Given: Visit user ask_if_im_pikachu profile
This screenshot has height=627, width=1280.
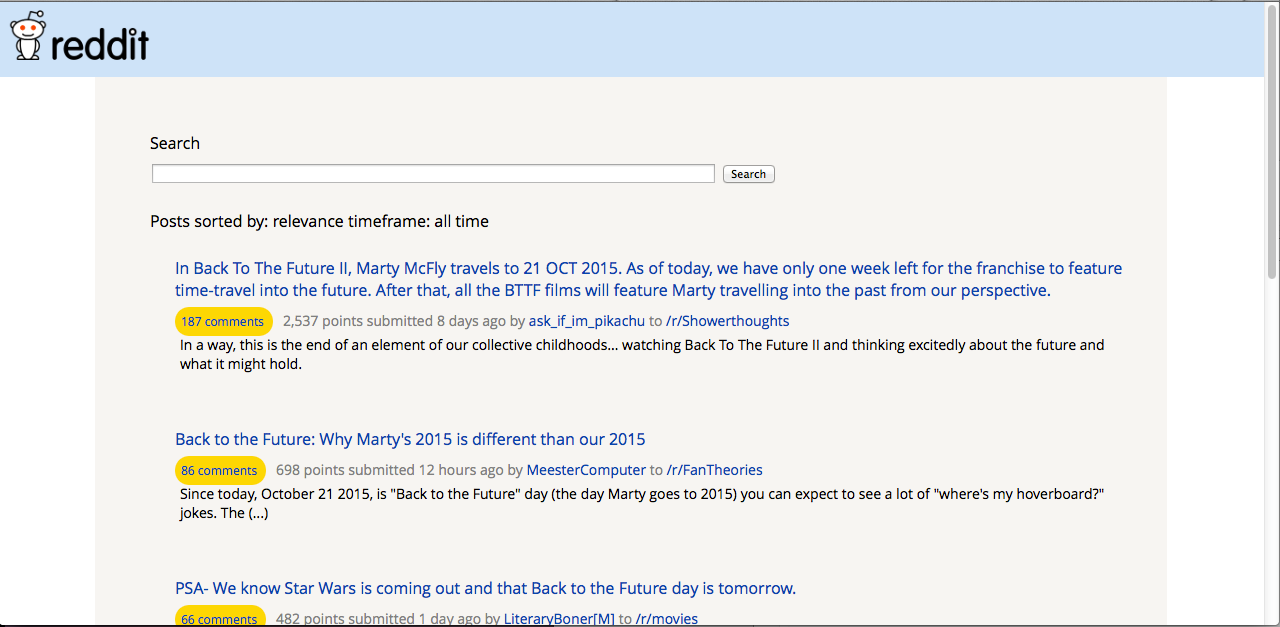Looking at the screenshot, I should pos(587,321).
